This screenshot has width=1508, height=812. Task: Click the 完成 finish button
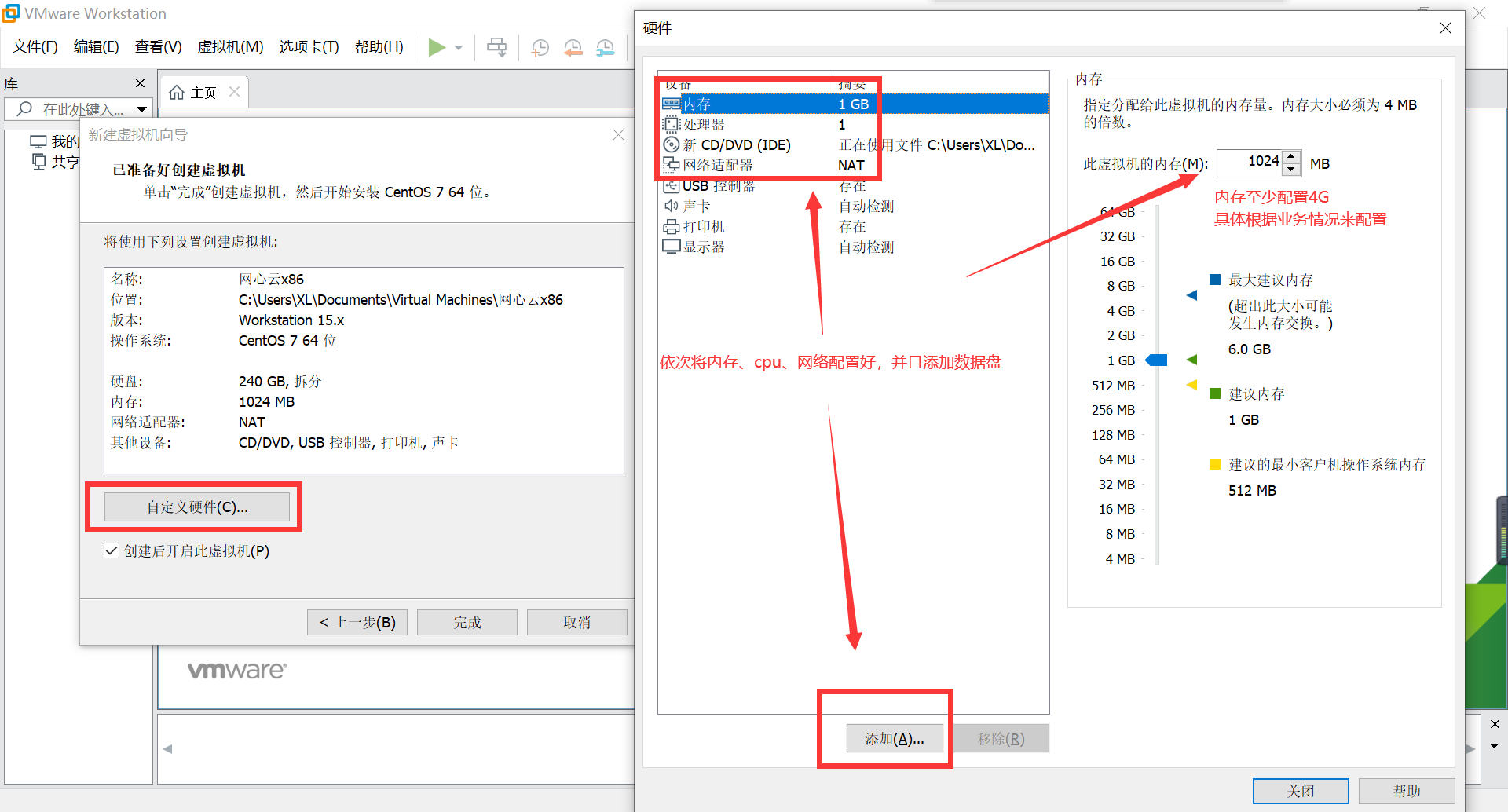(467, 622)
